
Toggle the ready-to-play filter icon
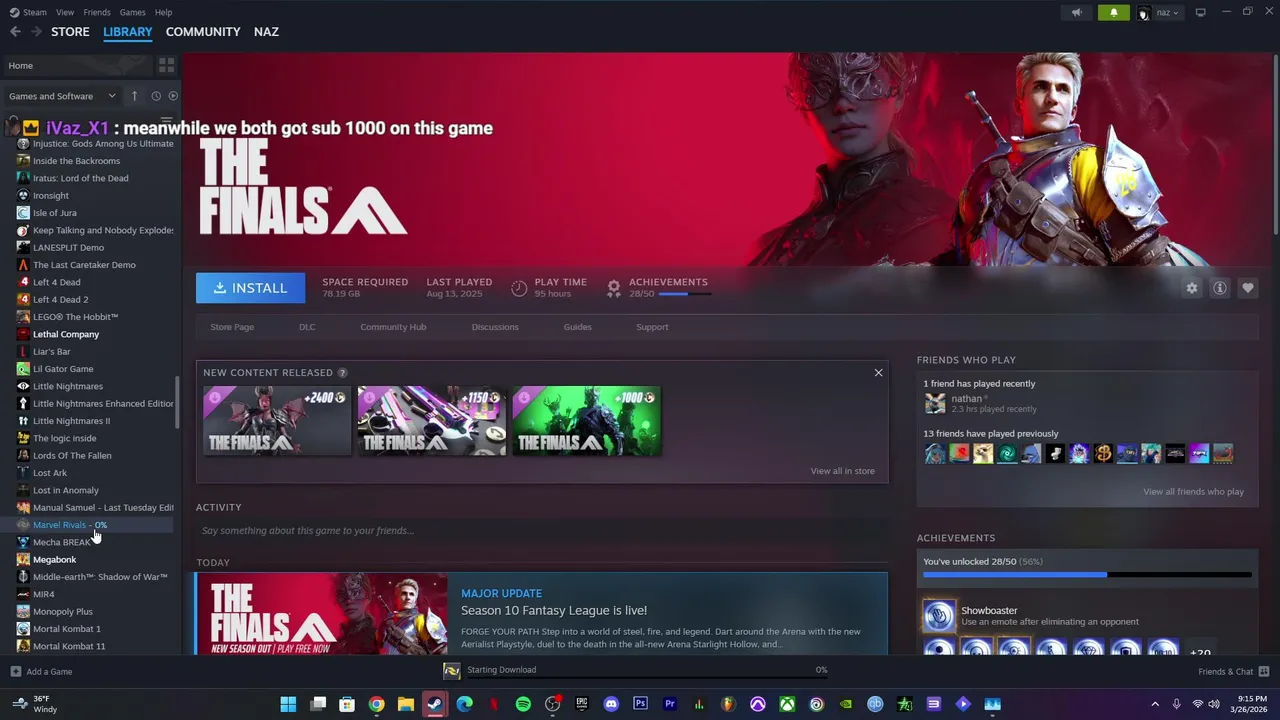coord(173,96)
